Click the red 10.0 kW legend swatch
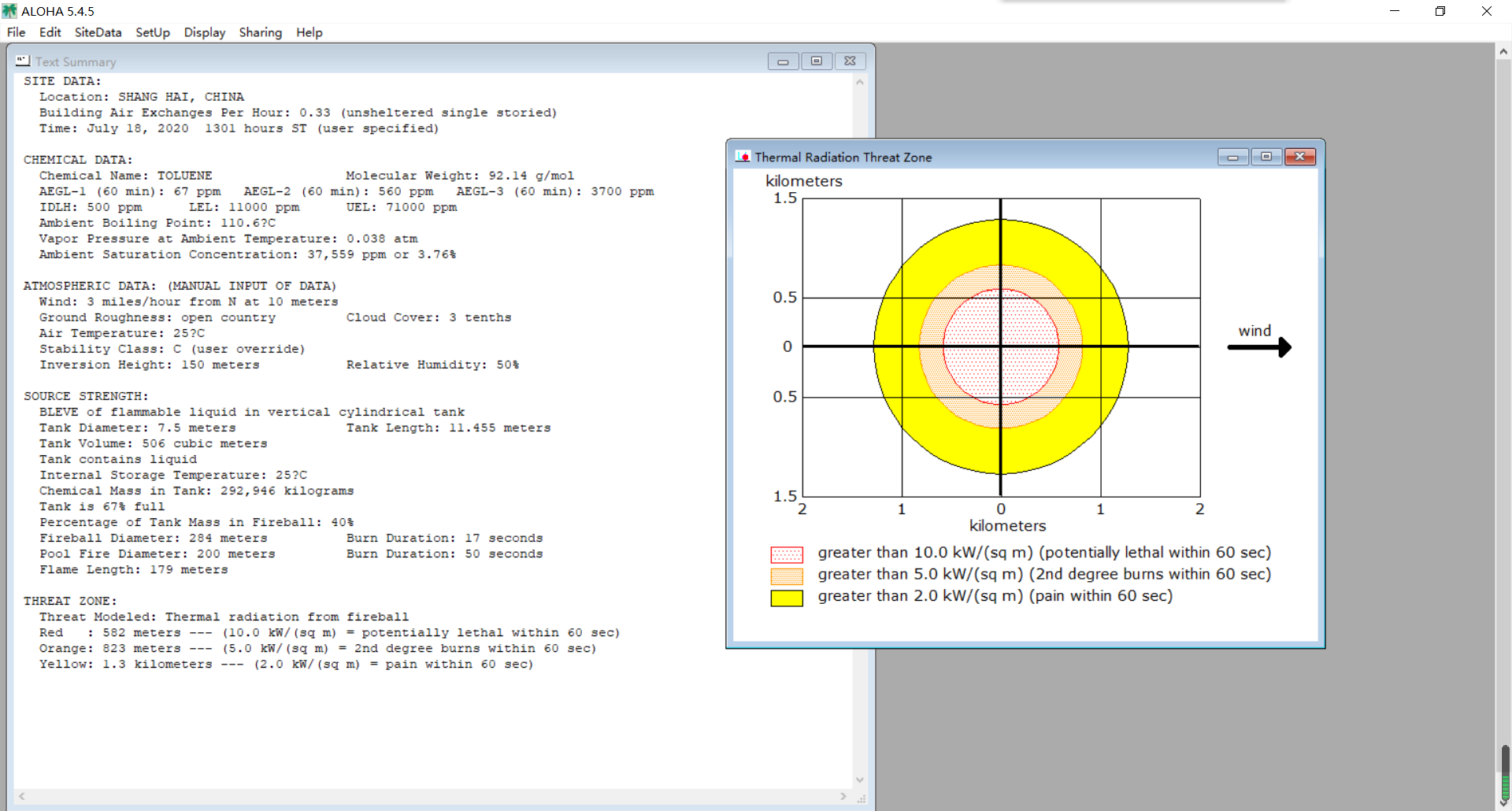This screenshot has height=811, width=1512. (x=787, y=554)
